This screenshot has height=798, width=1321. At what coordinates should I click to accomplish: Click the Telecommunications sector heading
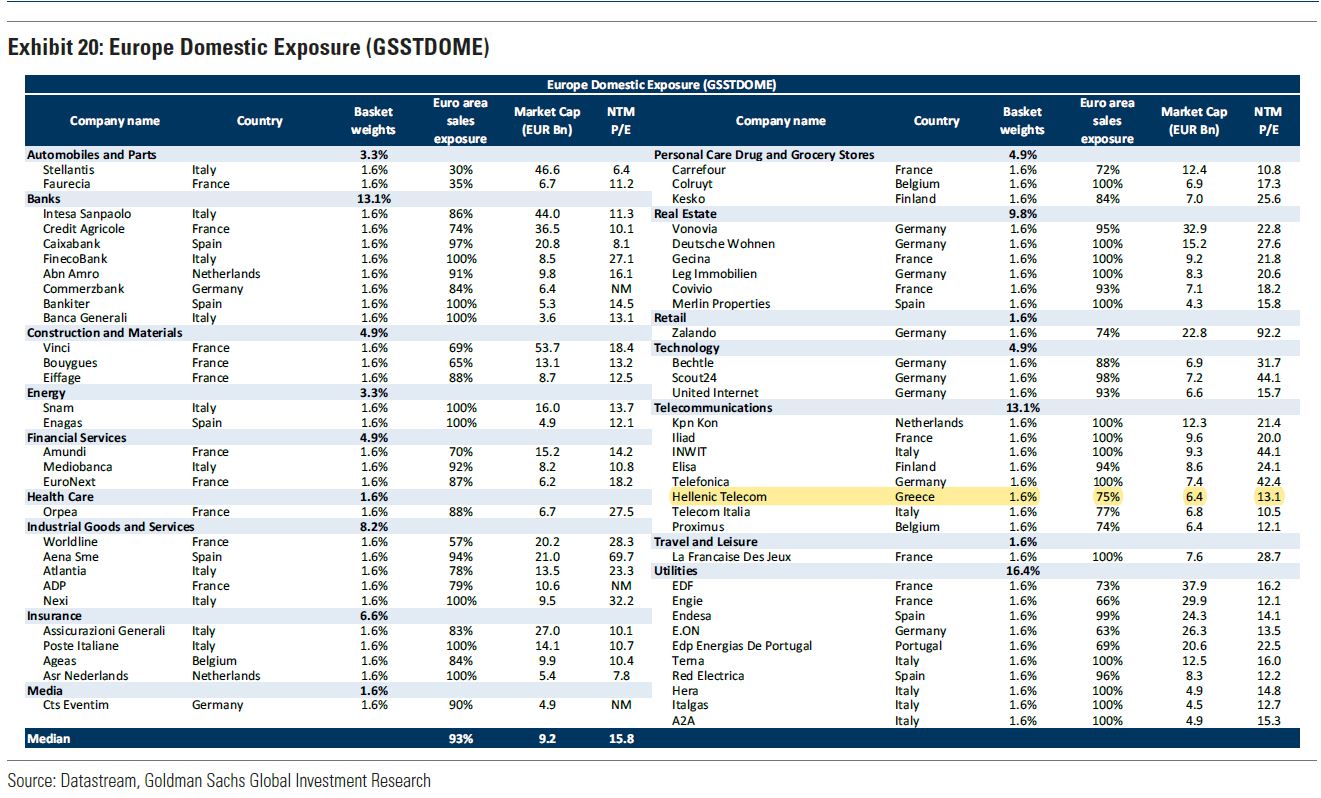click(x=712, y=408)
